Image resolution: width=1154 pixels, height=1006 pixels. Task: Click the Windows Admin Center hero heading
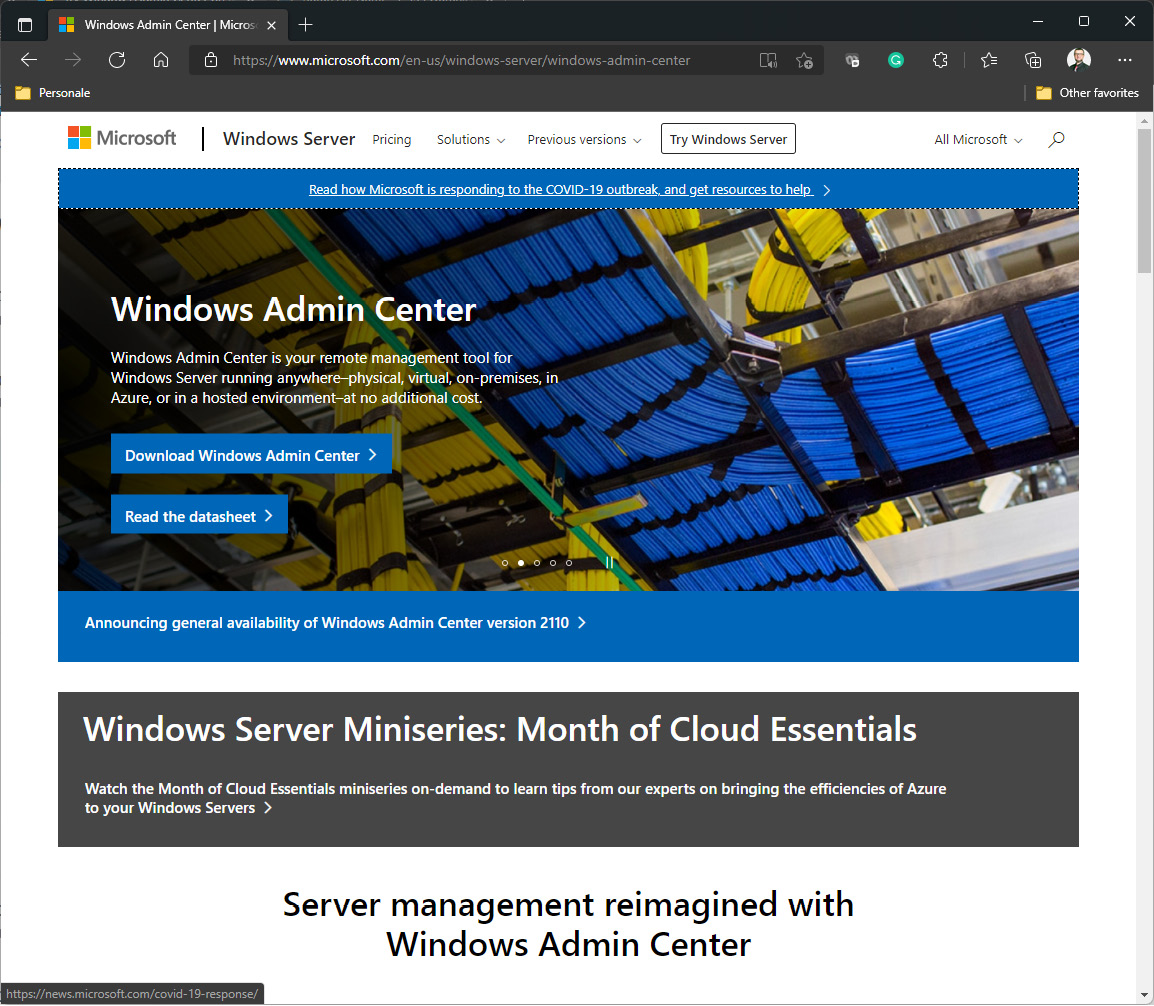point(294,310)
